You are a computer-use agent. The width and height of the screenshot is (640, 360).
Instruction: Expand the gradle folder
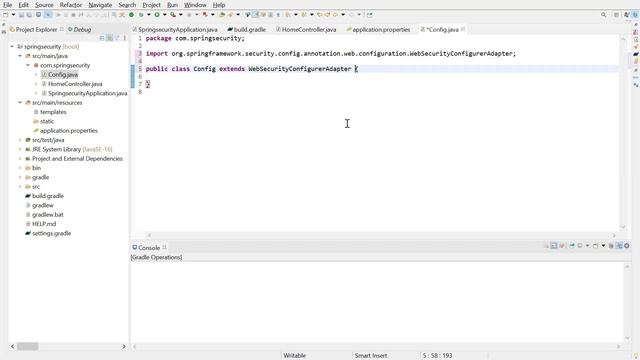point(20,178)
